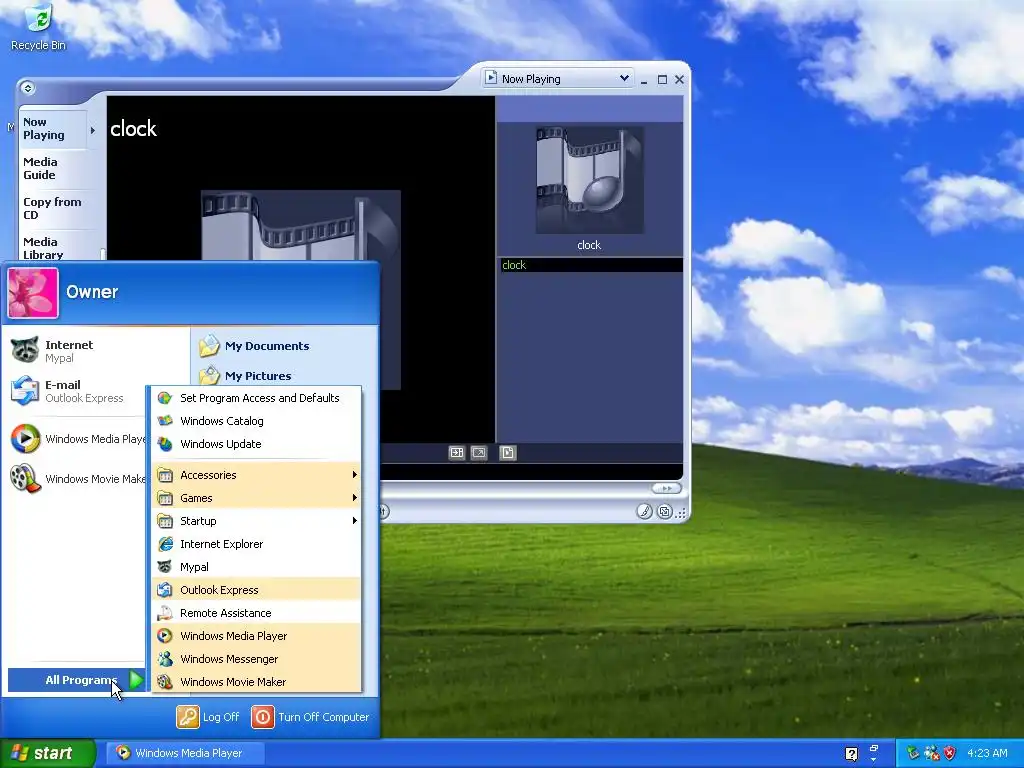Click the Windows Messenger icon
Screen dimensions: 1024x768
click(x=165, y=659)
